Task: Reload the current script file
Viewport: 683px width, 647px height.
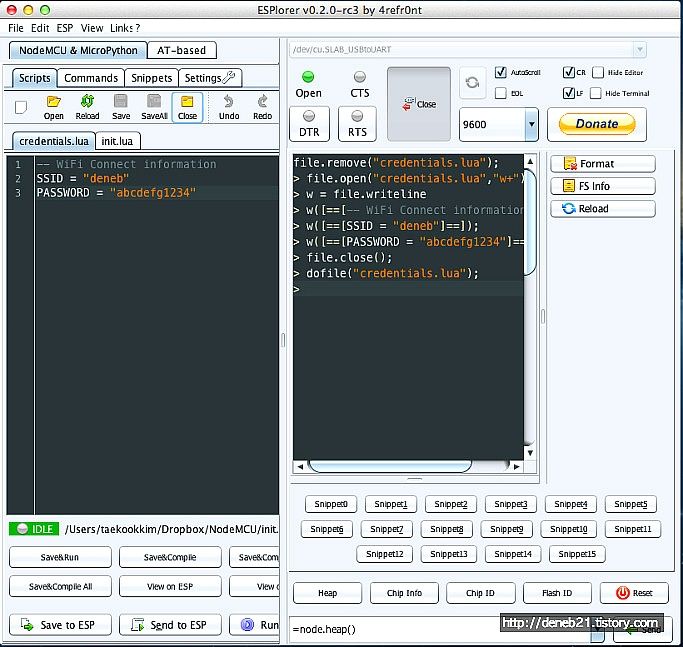Action: pos(87,108)
